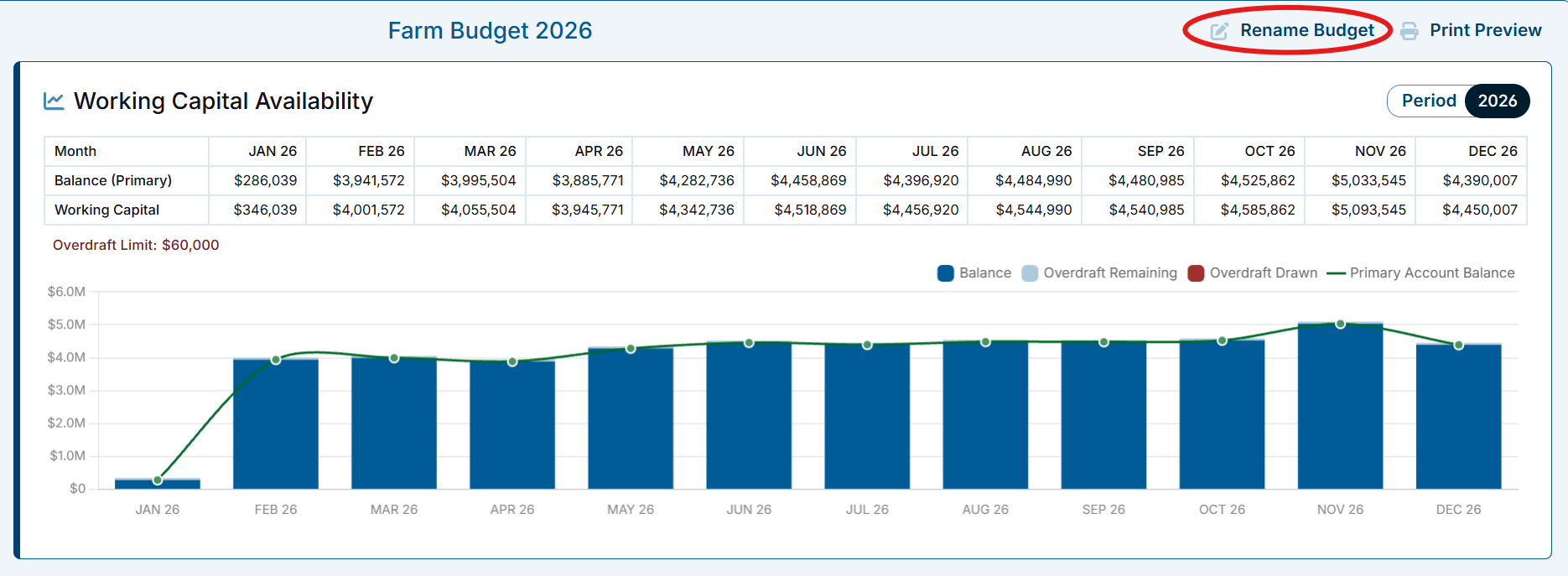Click the JUN 26 chart bar
Viewport: 1568px width, 576px height.
[x=749, y=416]
